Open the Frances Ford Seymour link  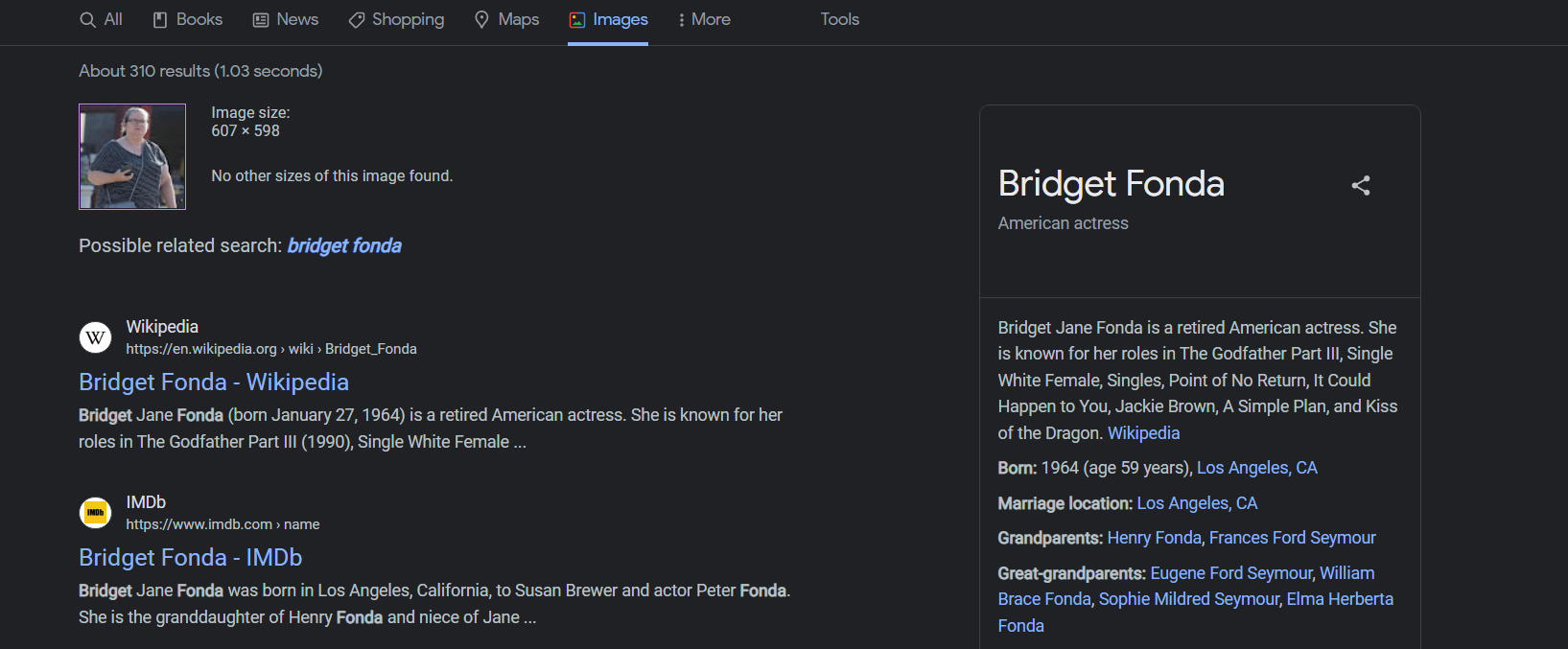pos(1292,538)
